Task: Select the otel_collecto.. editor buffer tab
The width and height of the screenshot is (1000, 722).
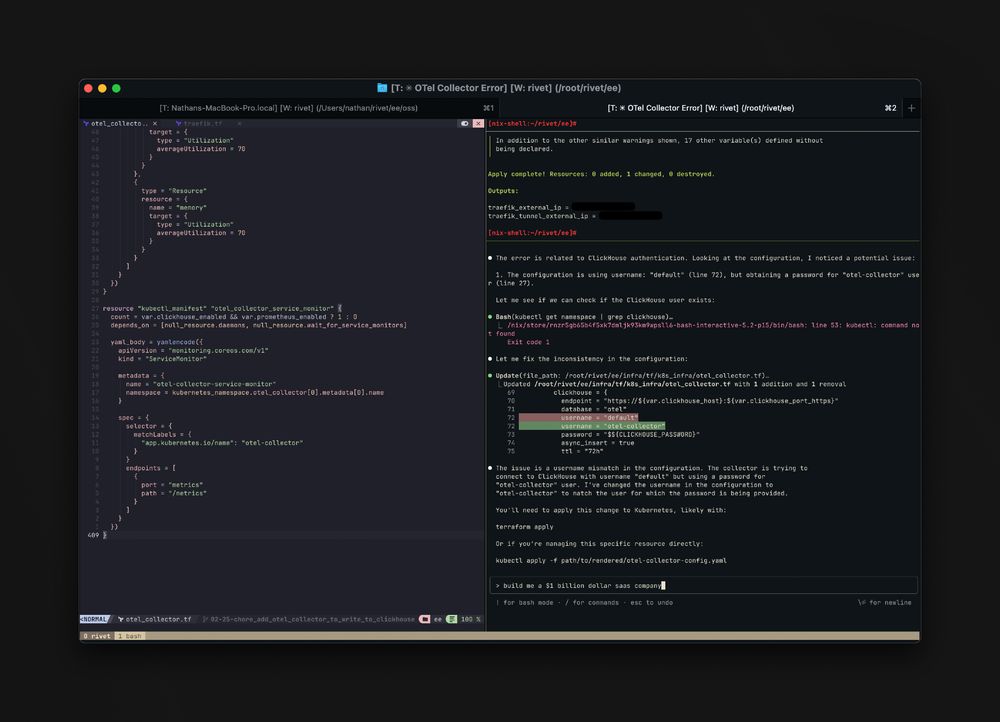Action: pyautogui.click(x=119, y=124)
